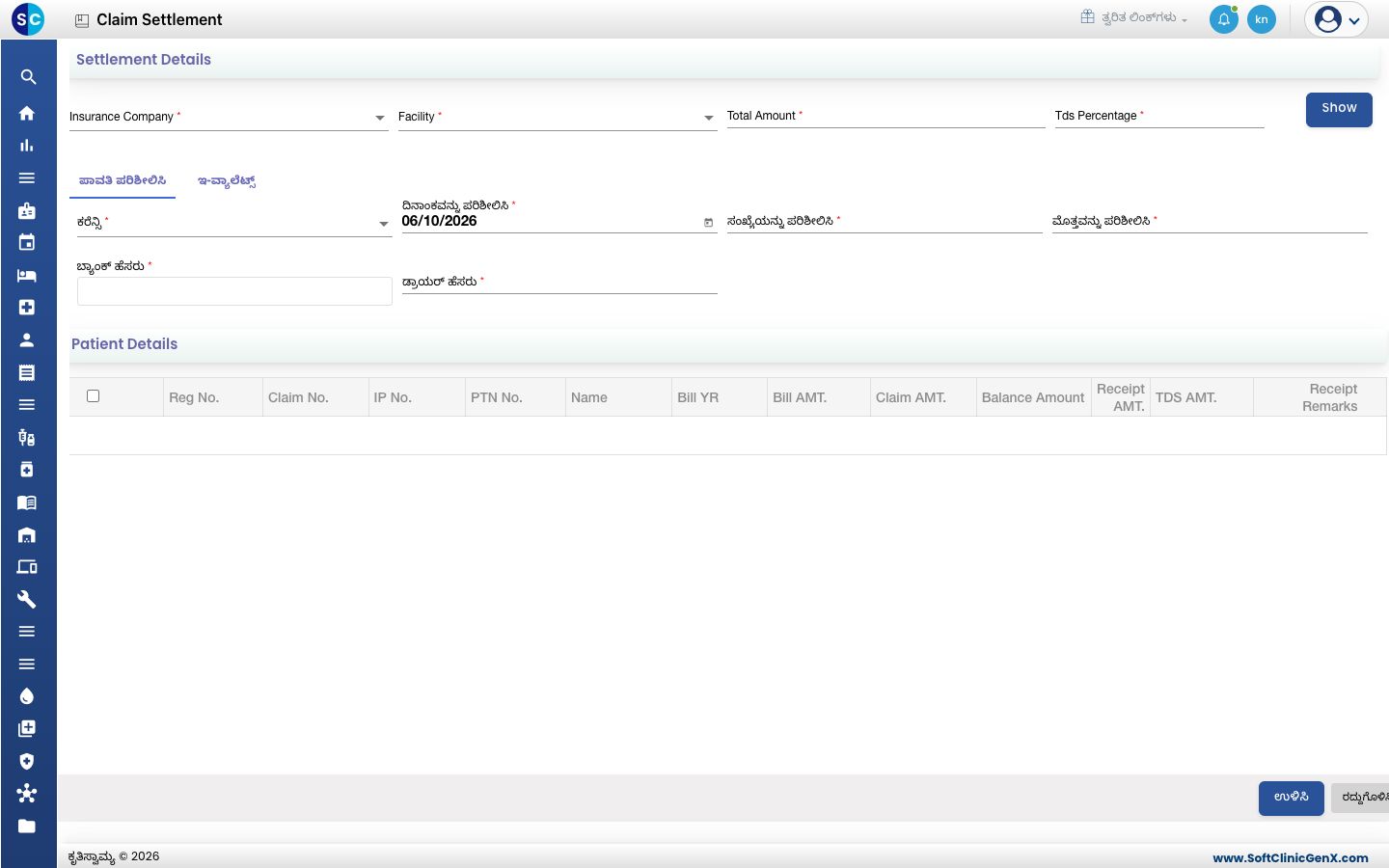Switch to the ಪಾವತಿ ಪರಿಶೀಲಿಸಿ tab

click(123, 180)
